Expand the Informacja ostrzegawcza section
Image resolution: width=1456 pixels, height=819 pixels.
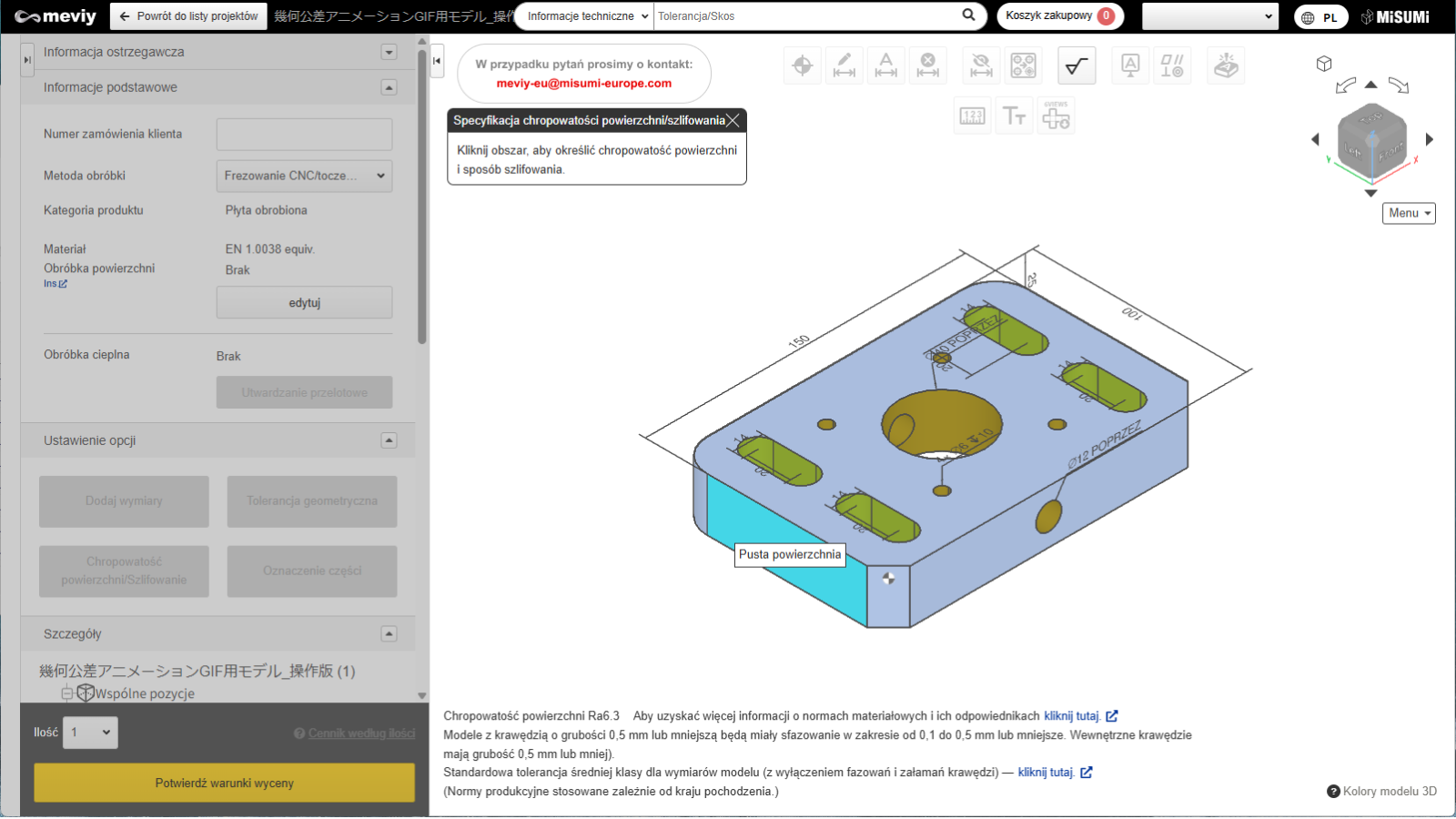[x=389, y=53]
